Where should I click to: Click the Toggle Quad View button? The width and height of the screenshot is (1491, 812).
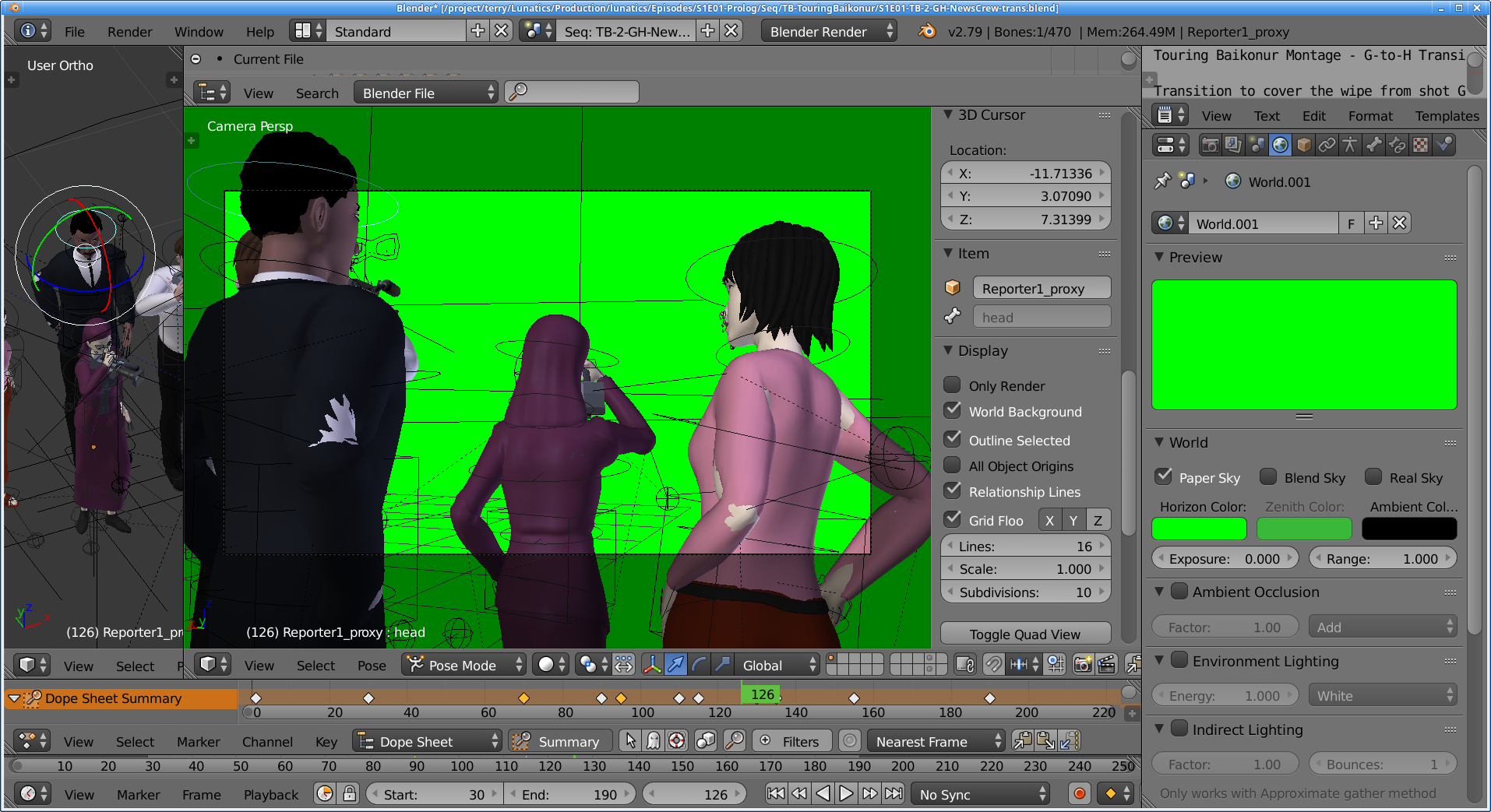point(1024,634)
